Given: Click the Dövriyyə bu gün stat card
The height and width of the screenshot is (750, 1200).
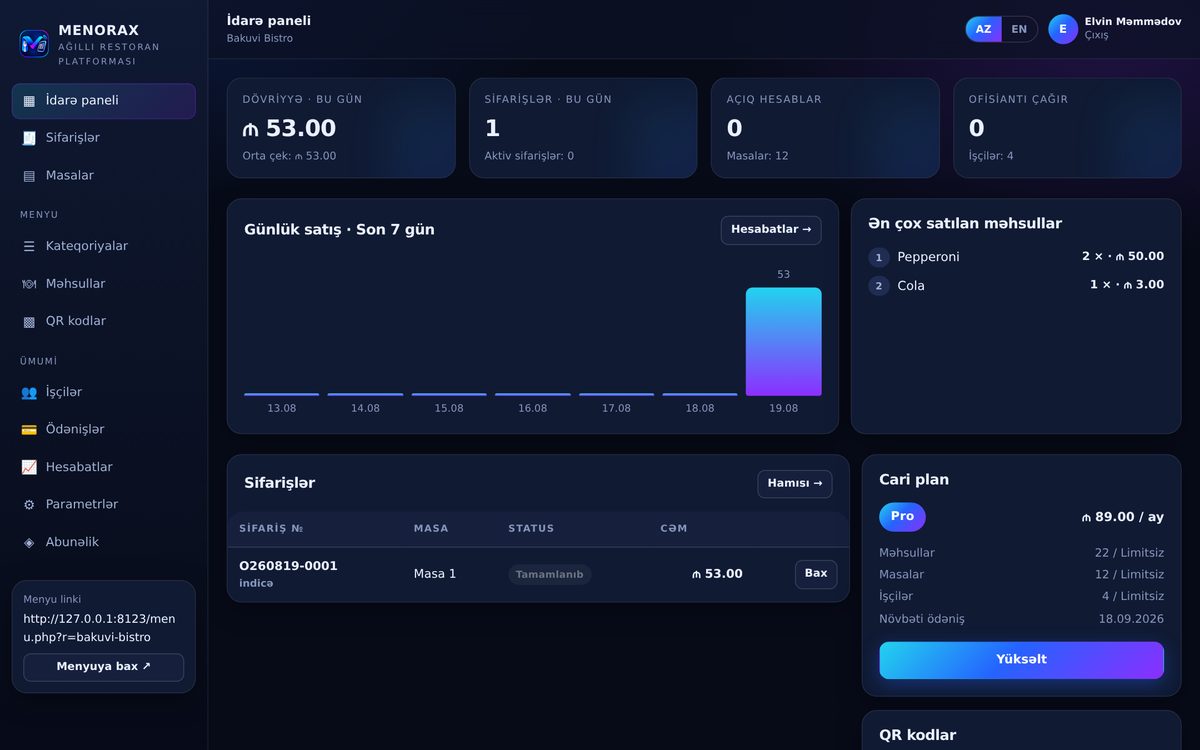Looking at the screenshot, I should [x=341, y=128].
